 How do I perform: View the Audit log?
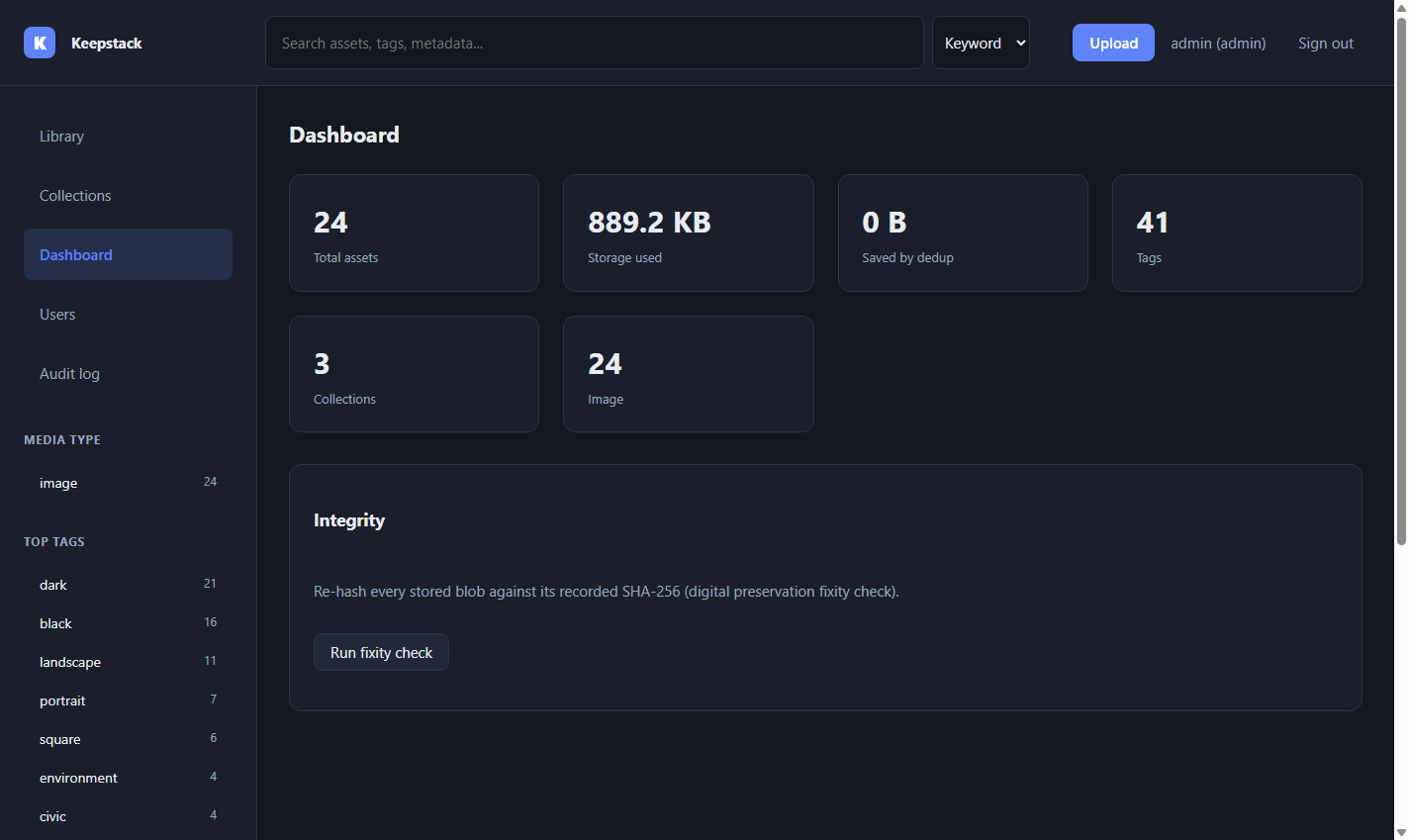(128, 373)
